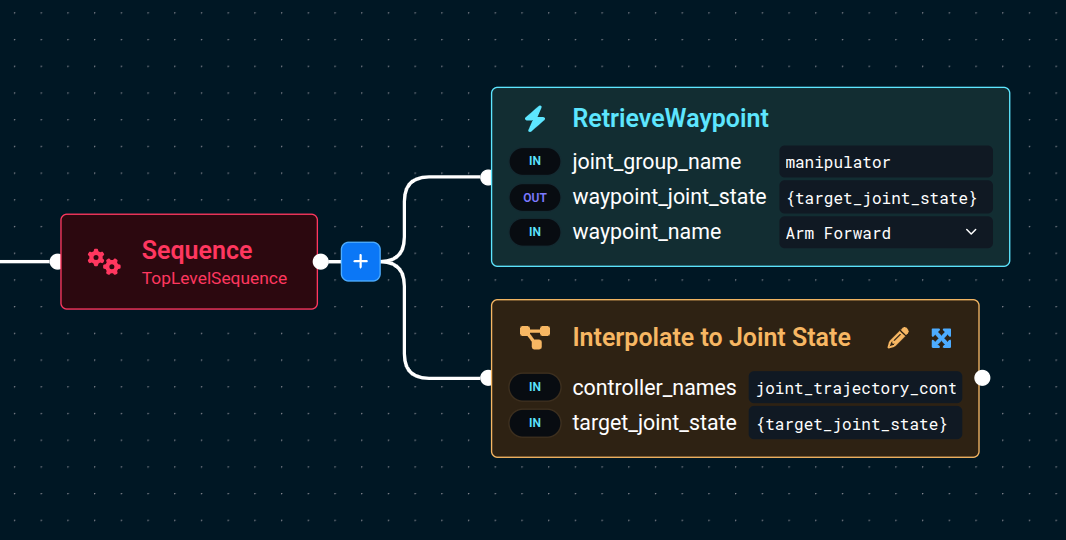The height and width of the screenshot is (540, 1066).
Task: Click the target_joint_state label in Interpolate node
Action: (x=655, y=423)
